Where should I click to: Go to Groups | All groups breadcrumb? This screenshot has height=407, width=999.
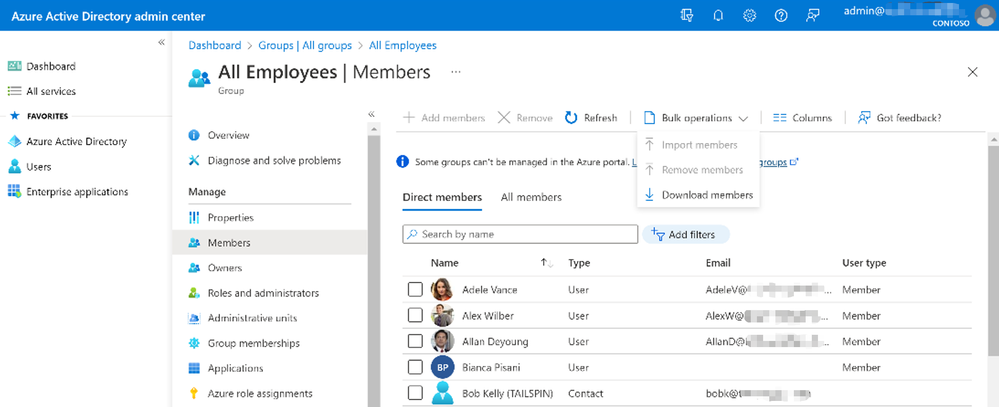coord(305,45)
